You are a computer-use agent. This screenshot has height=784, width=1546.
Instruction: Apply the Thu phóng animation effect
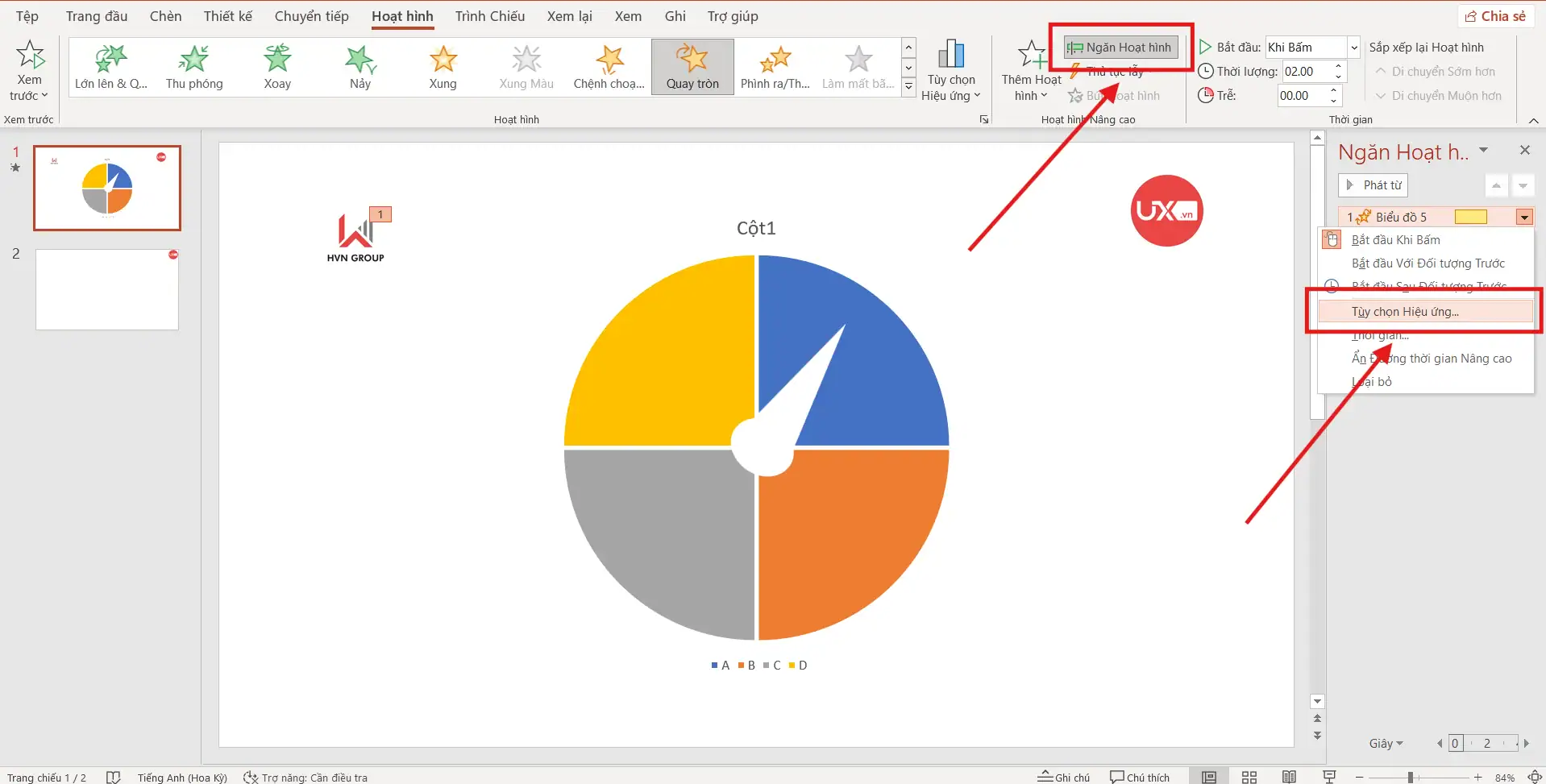click(193, 66)
